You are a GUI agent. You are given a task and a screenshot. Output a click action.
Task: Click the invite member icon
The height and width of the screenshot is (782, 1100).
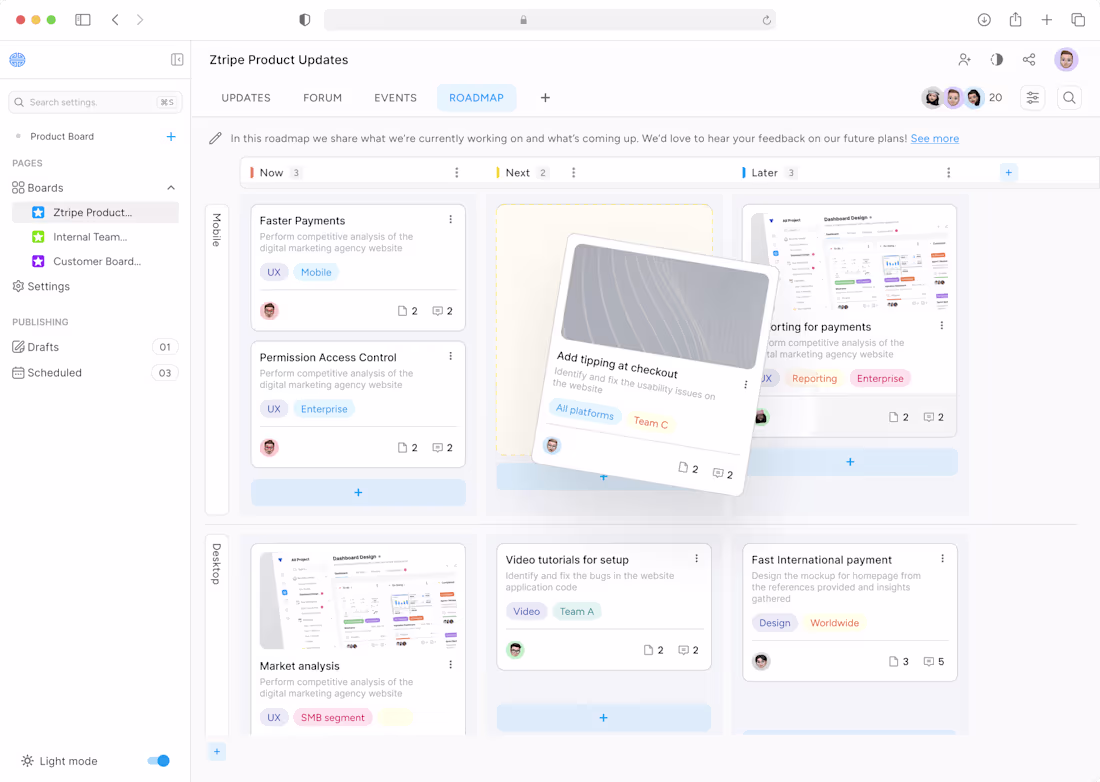coord(964,59)
